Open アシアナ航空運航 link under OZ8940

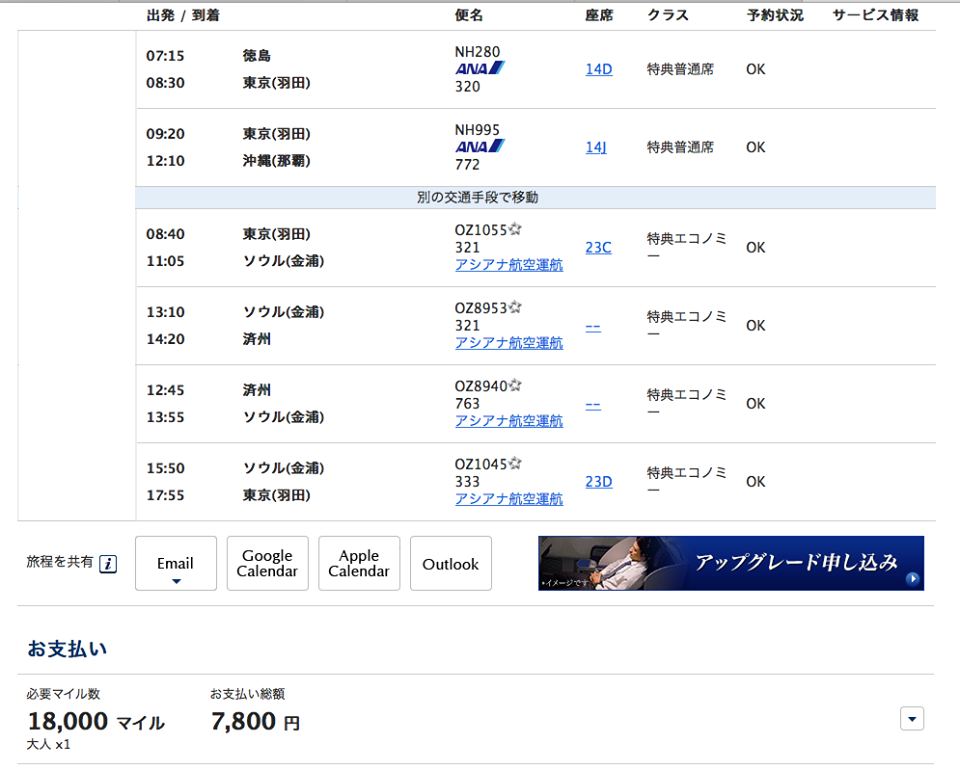pyautogui.click(x=509, y=421)
